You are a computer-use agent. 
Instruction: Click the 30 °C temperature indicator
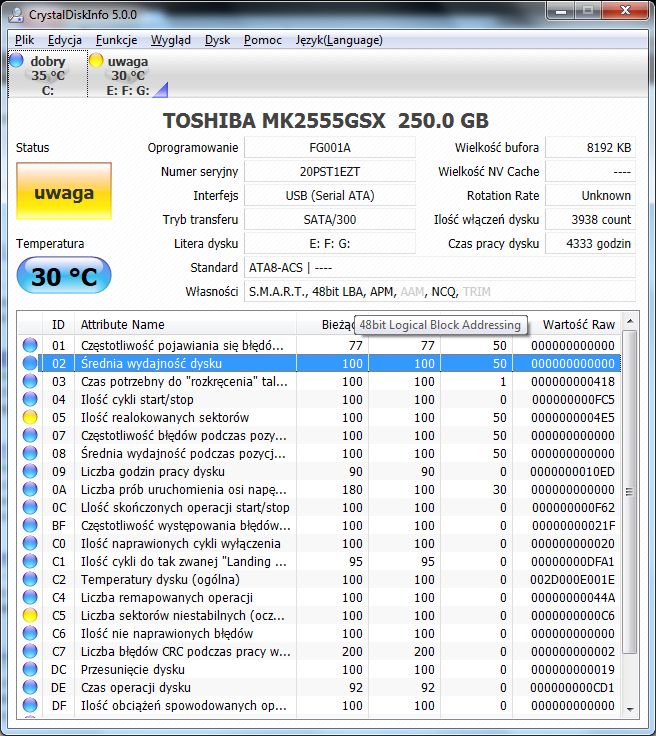click(x=64, y=276)
